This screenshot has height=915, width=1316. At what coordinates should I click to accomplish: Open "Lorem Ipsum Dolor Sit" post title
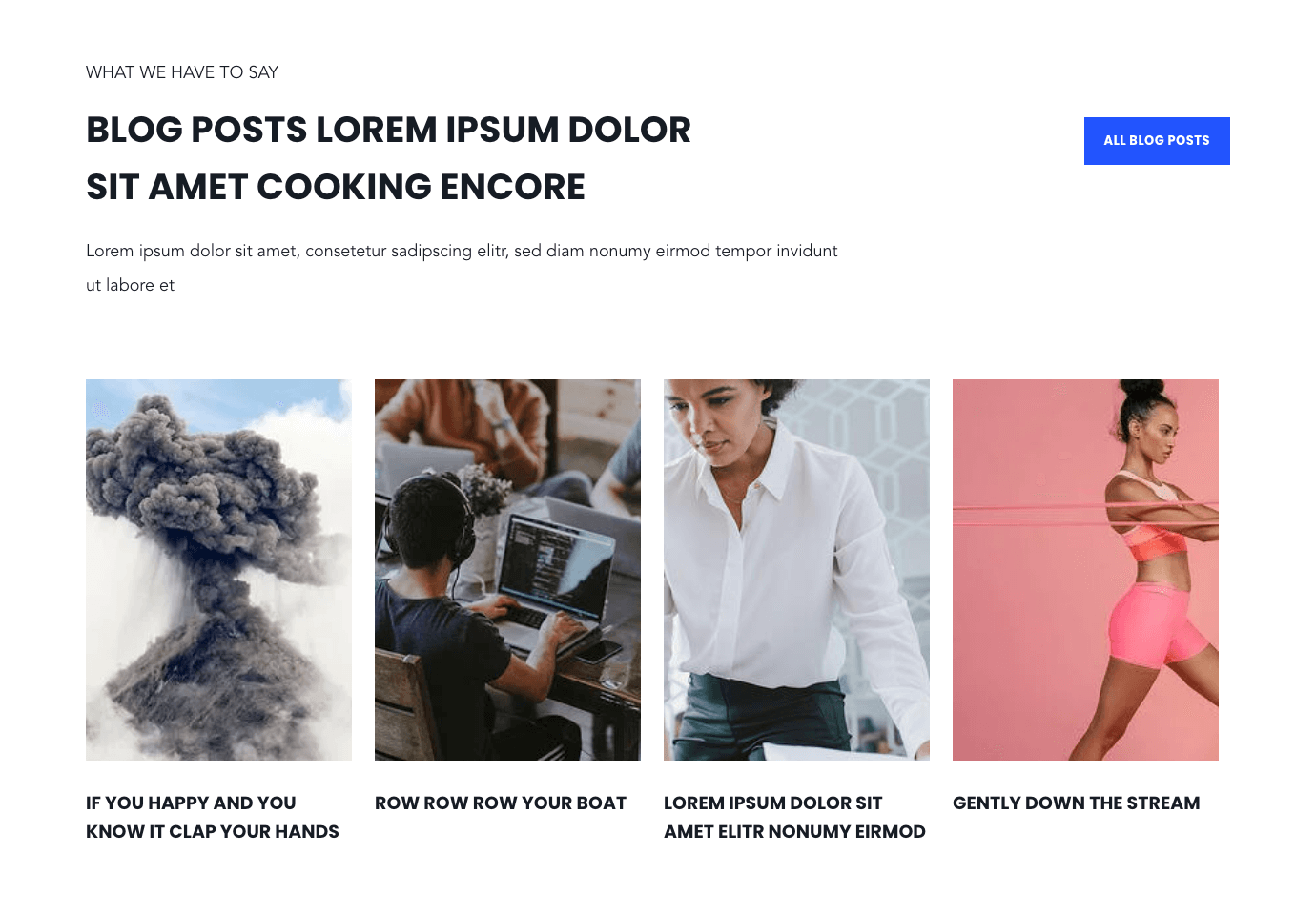pyautogui.click(x=773, y=803)
